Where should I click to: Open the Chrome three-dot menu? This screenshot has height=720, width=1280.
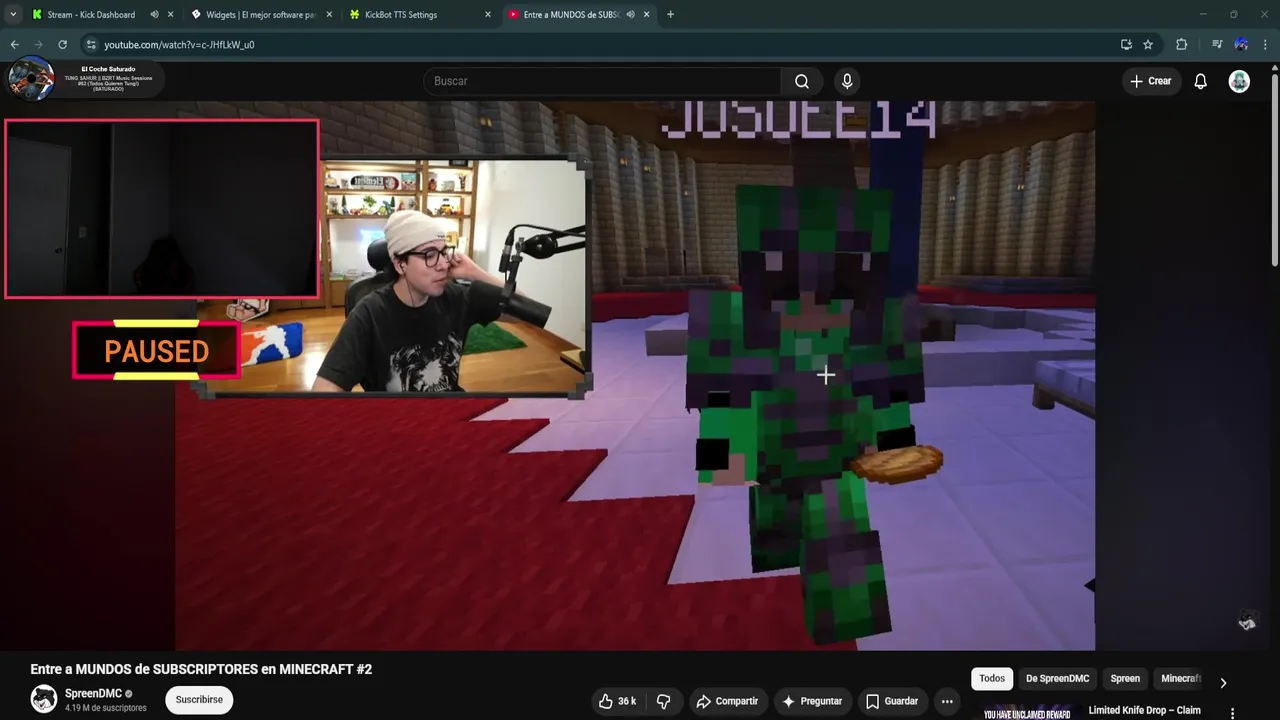tap(1266, 44)
